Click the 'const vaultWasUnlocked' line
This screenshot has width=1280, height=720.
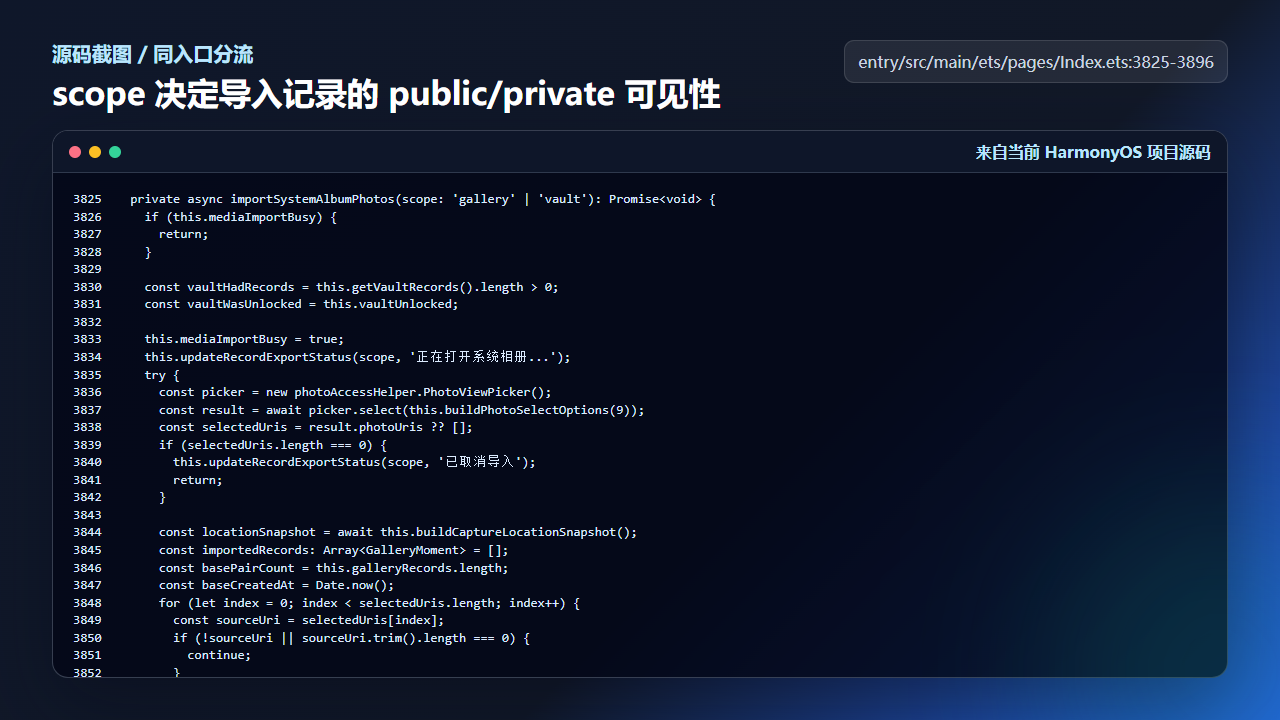pos(301,304)
